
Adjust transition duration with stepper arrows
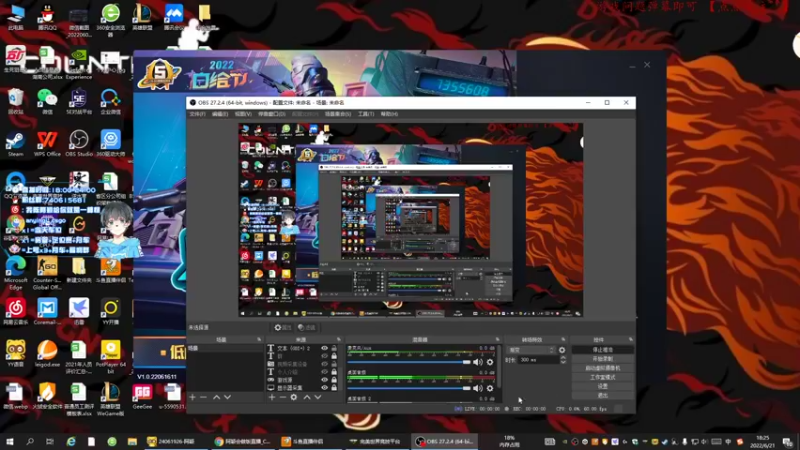[x=563, y=360]
